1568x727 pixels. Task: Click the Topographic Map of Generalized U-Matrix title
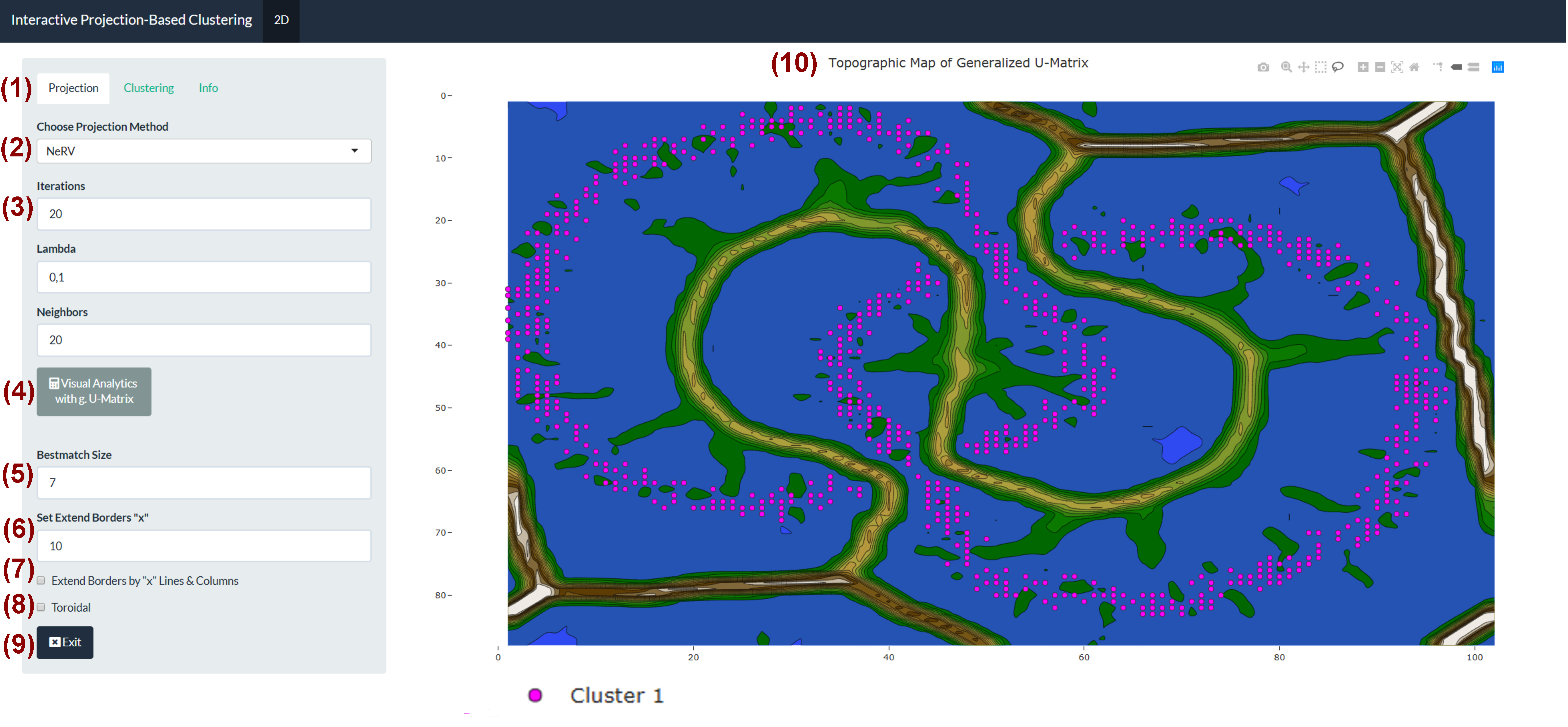[958, 63]
